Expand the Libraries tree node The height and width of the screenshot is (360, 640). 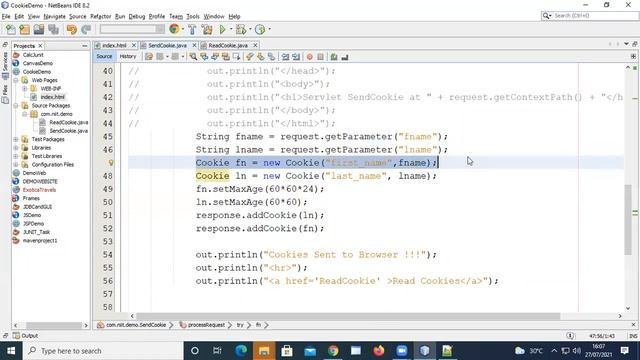tap(16, 148)
